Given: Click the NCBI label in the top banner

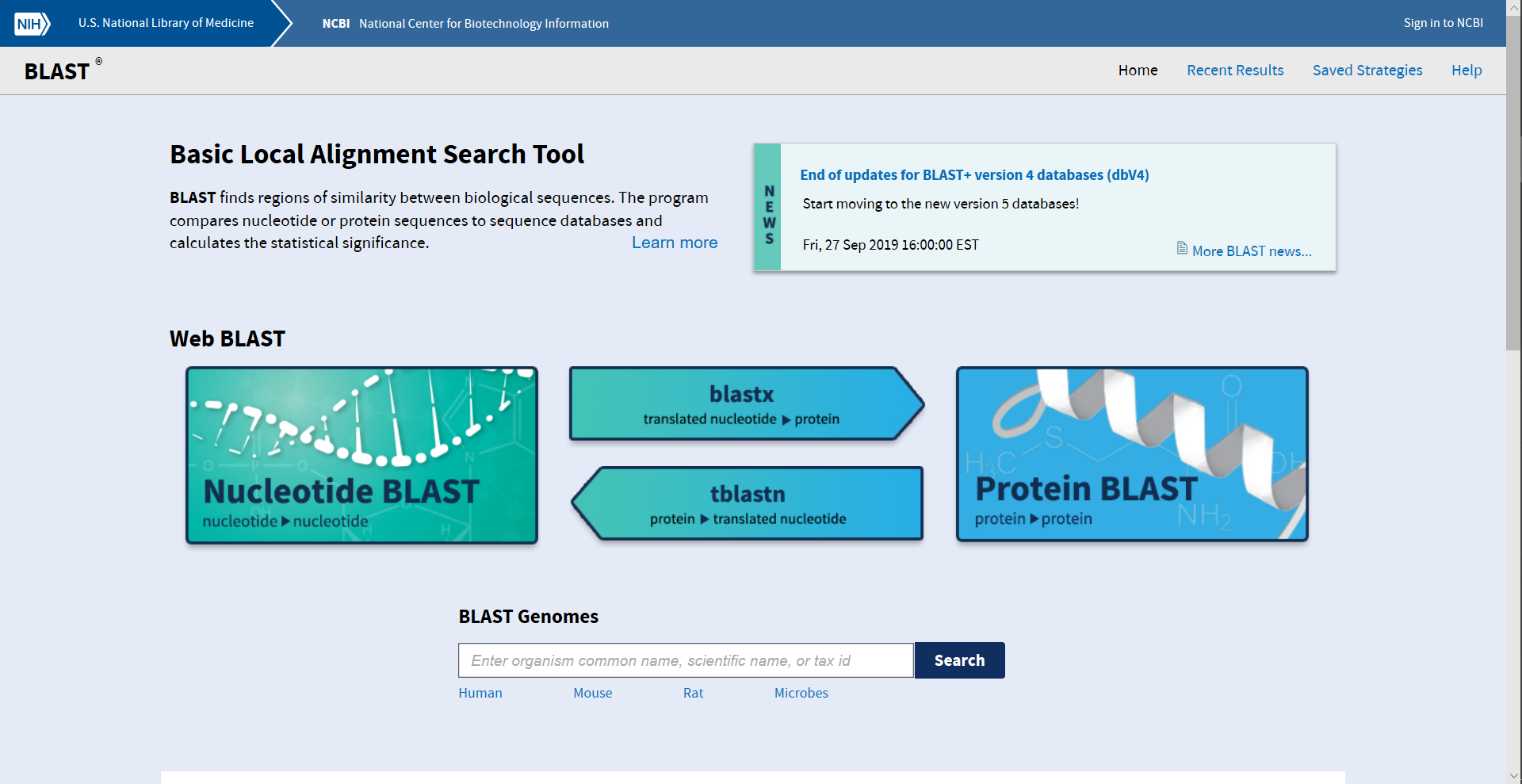Looking at the screenshot, I should tap(336, 23).
